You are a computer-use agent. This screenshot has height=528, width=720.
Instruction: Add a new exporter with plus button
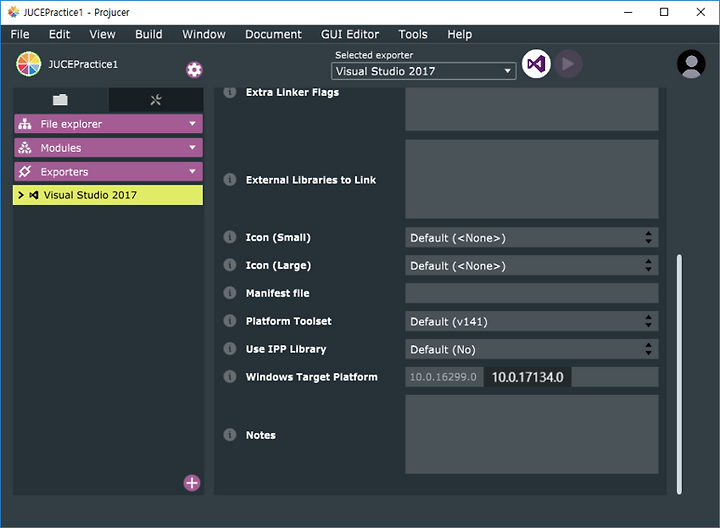click(192, 483)
